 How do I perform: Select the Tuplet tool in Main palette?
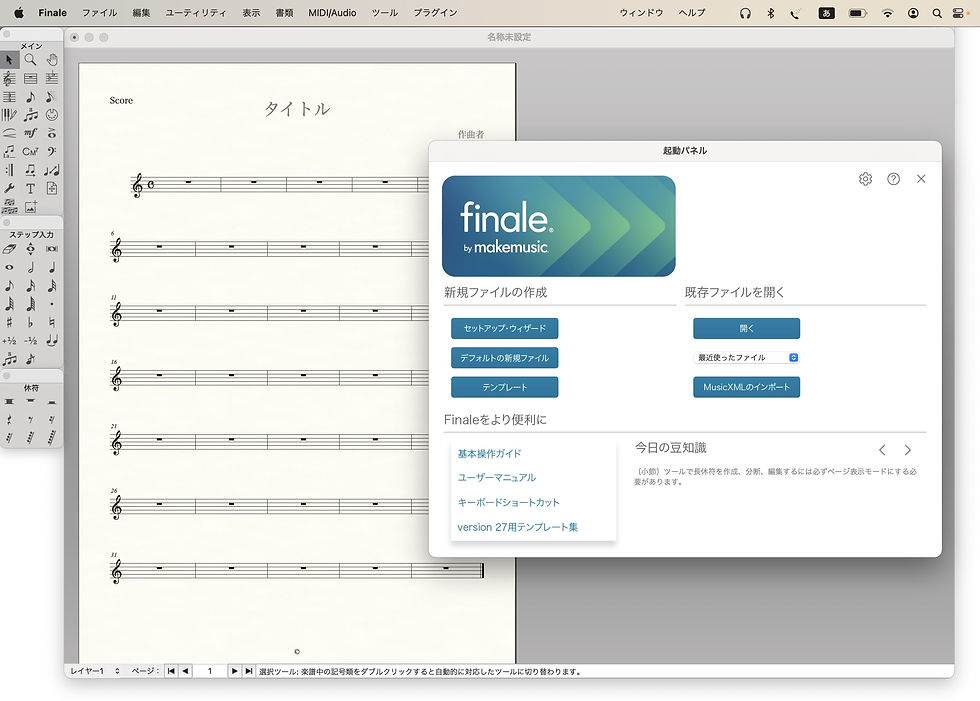click(31, 115)
